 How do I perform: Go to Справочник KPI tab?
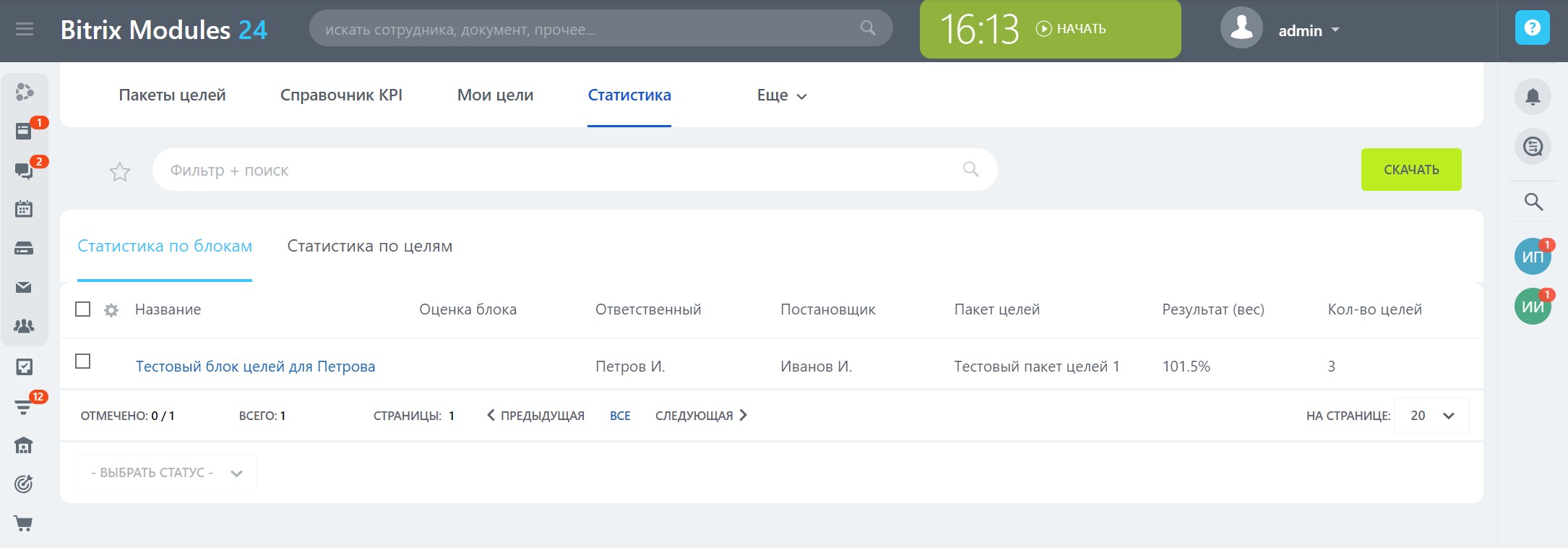tap(341, 95)
